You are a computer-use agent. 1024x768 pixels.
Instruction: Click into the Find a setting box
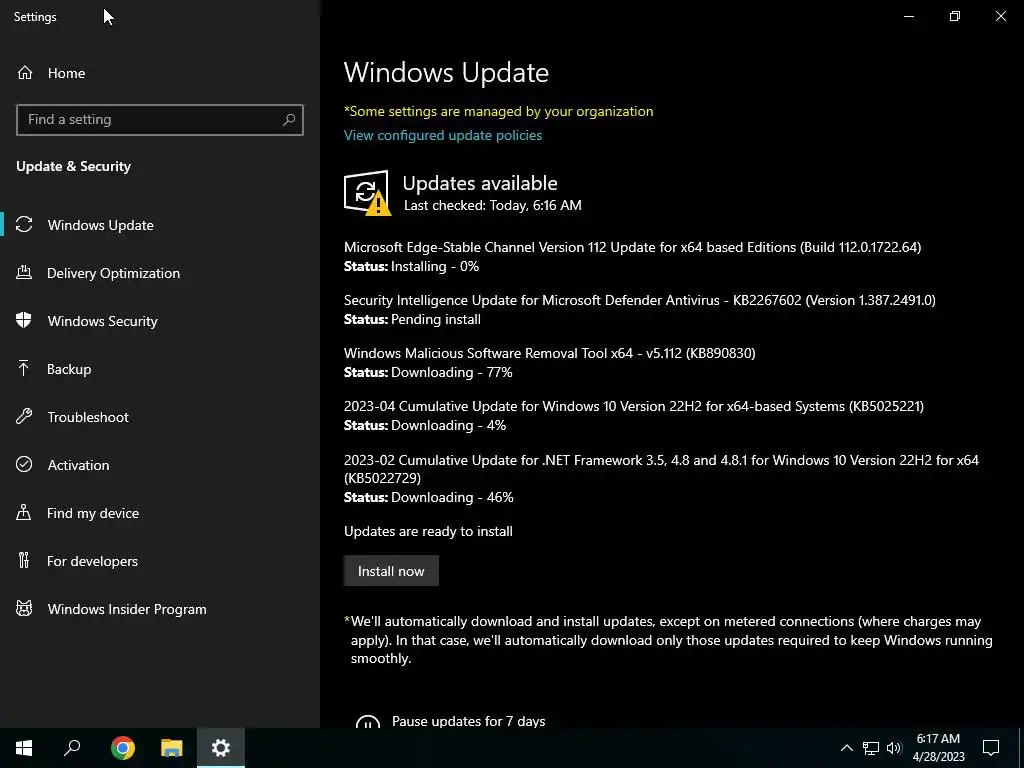tap(160, 120)
